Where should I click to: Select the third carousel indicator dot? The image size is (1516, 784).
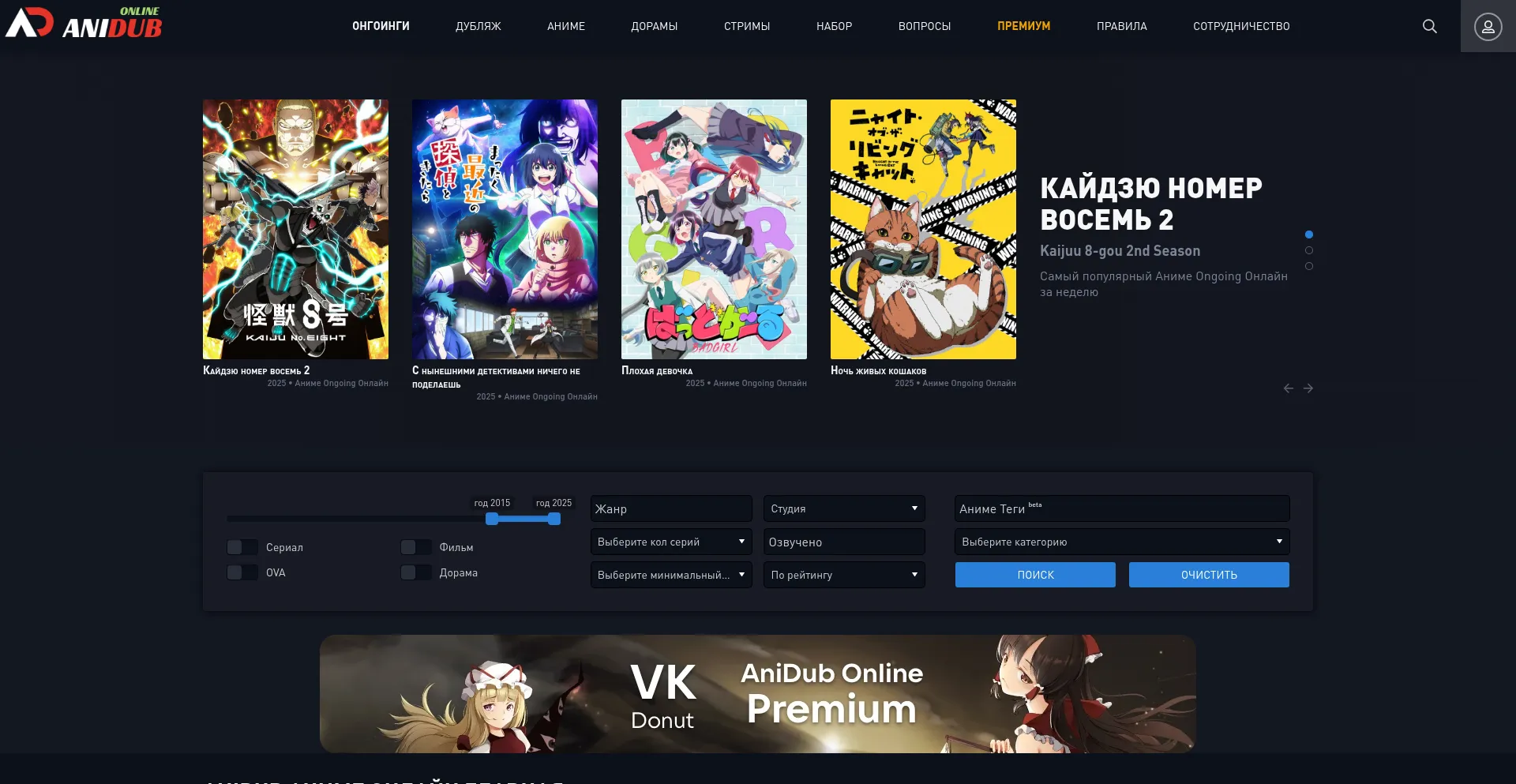coord(1309,266)
